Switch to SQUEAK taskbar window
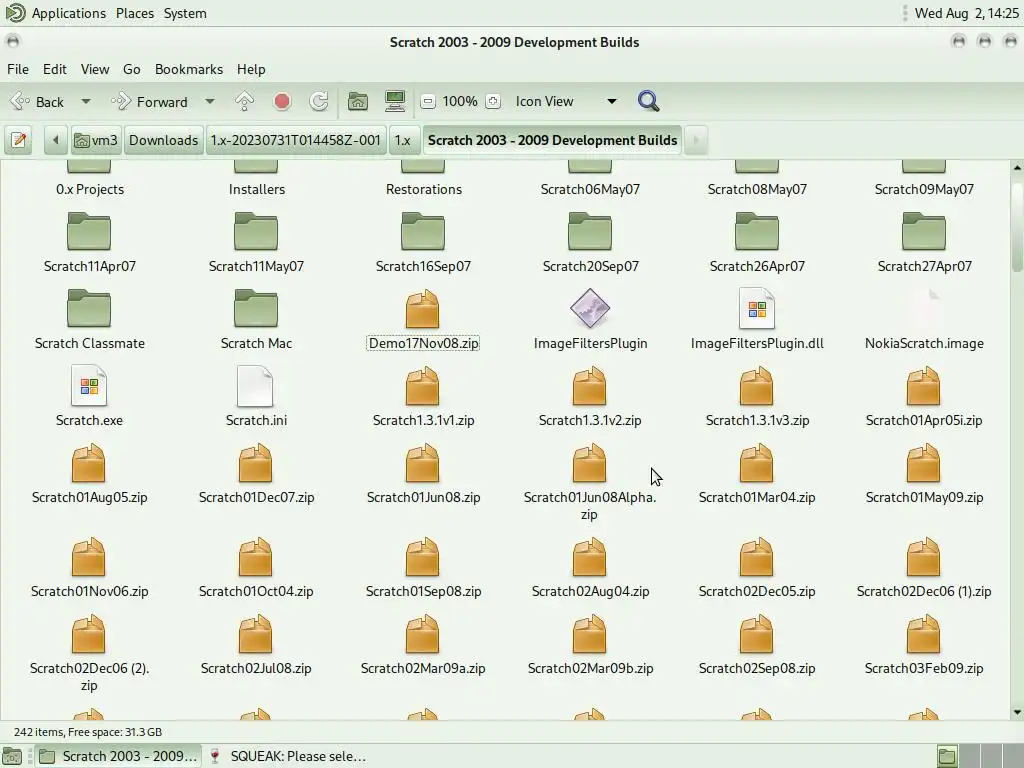The width and height of the screenshot is (1024, 768). tap(287, 756)
